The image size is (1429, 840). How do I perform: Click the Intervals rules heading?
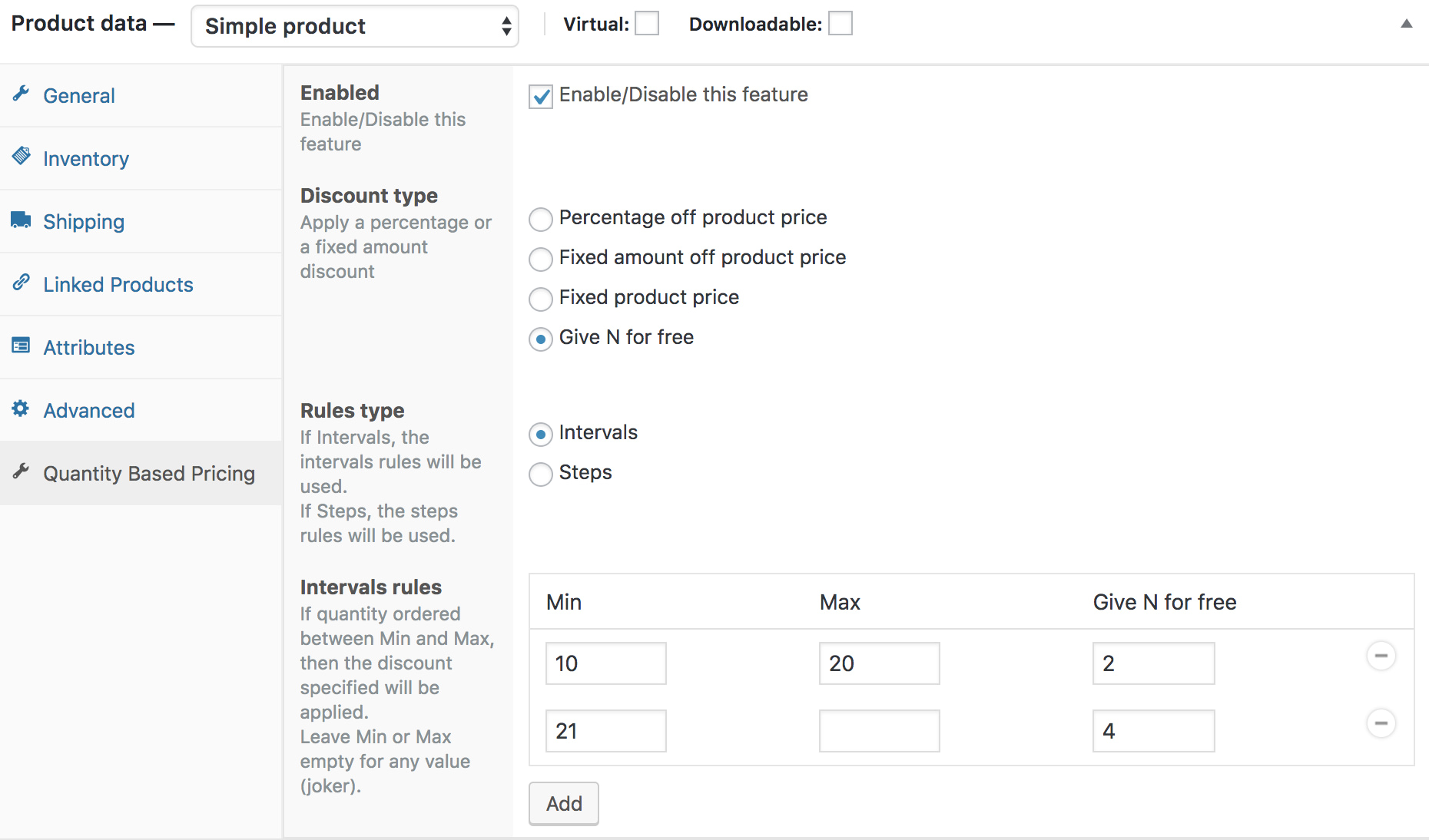point(371,587)
